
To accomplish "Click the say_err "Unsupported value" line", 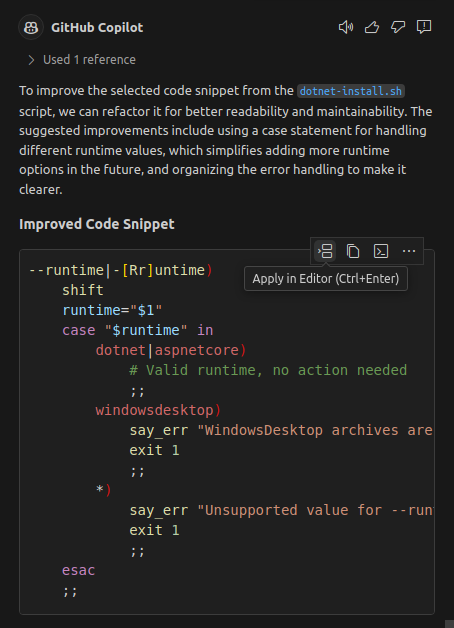I will coord(281,510).
